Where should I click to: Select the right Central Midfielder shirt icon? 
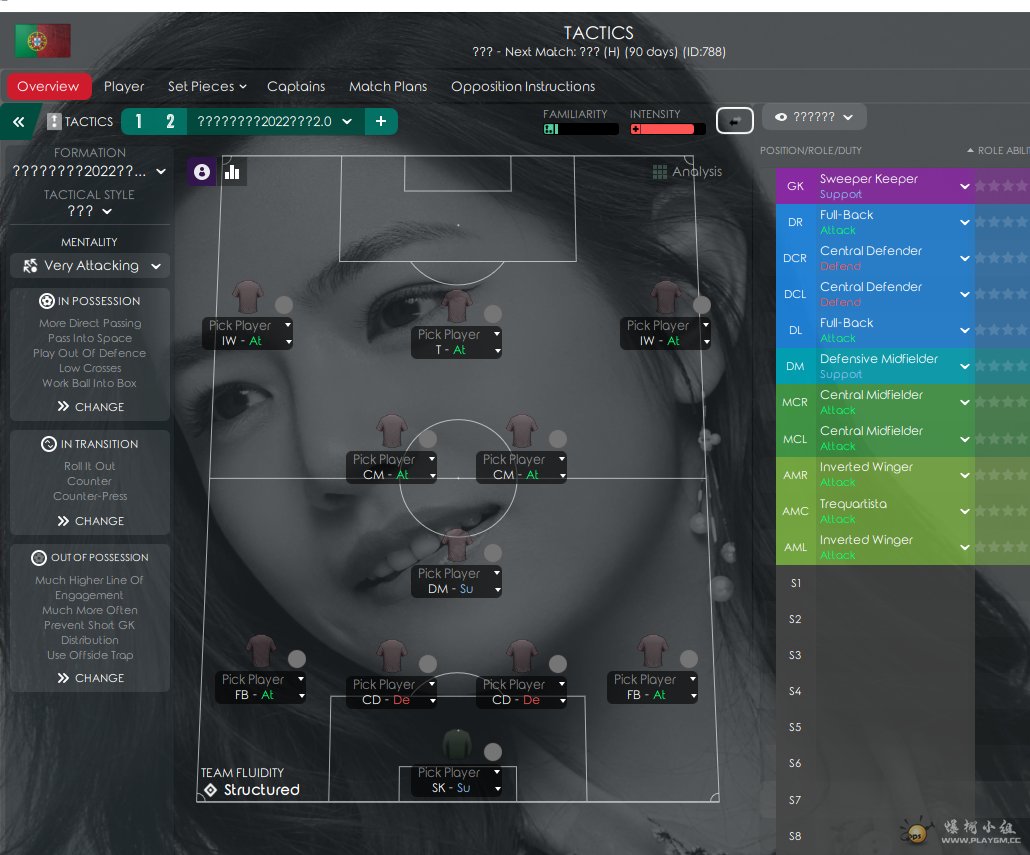(x=522, y=431)
